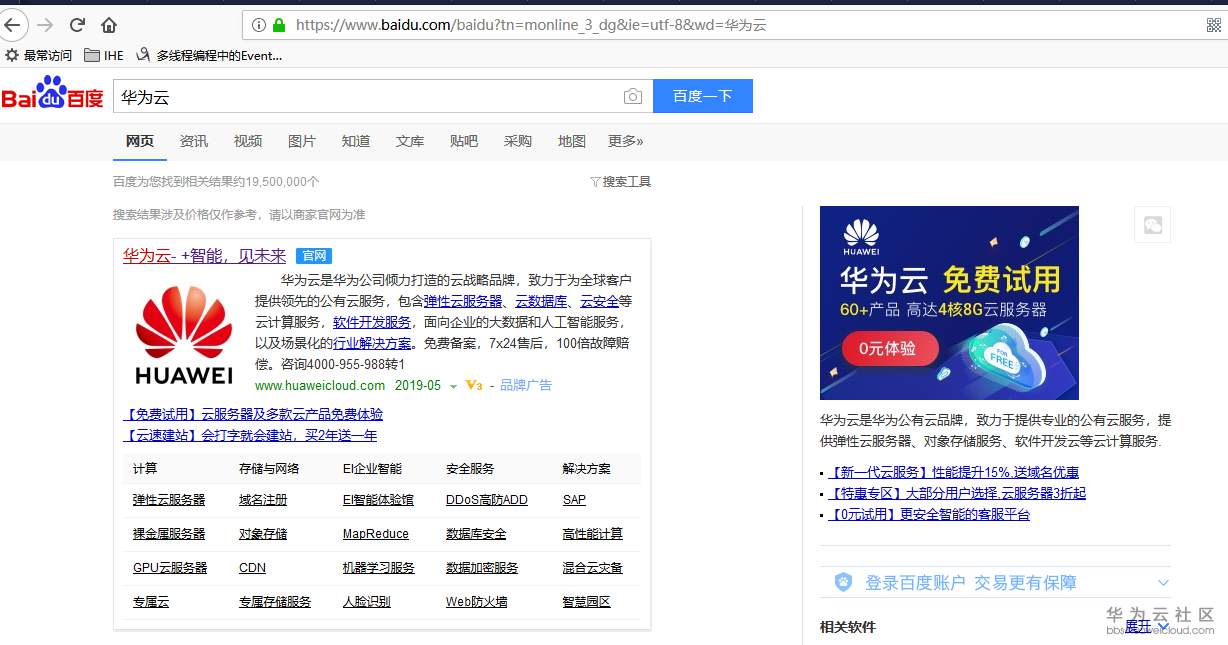Click the Huawei logo in first result

(184, 335)
